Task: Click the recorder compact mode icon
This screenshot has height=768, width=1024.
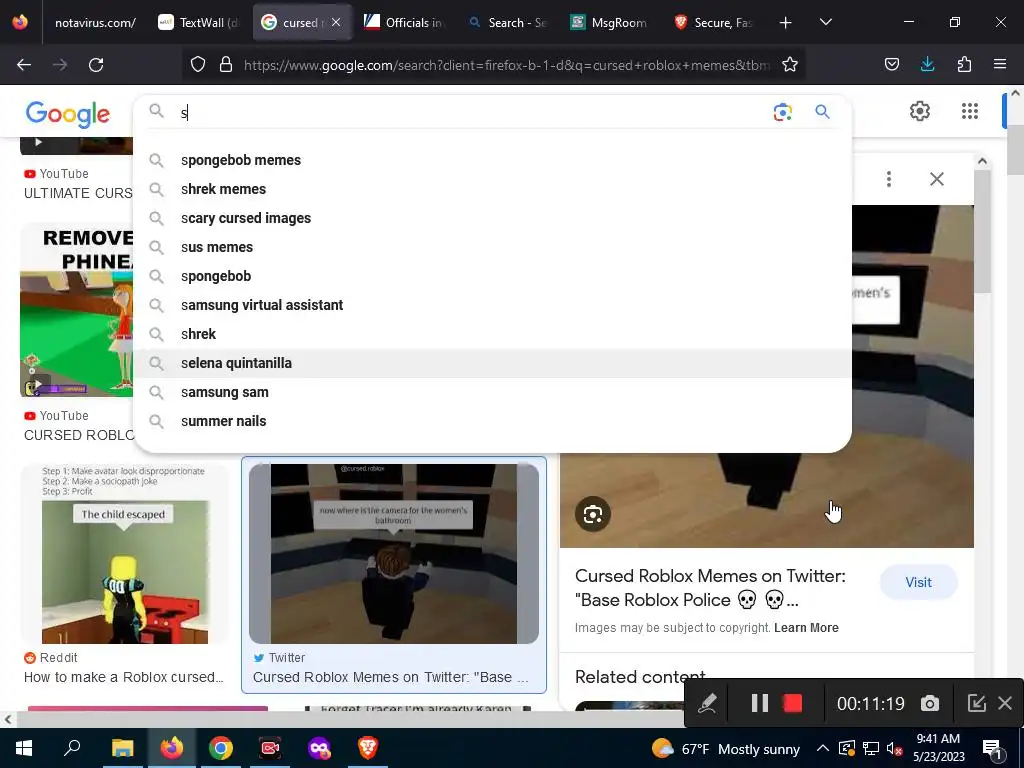Action: 976,703
